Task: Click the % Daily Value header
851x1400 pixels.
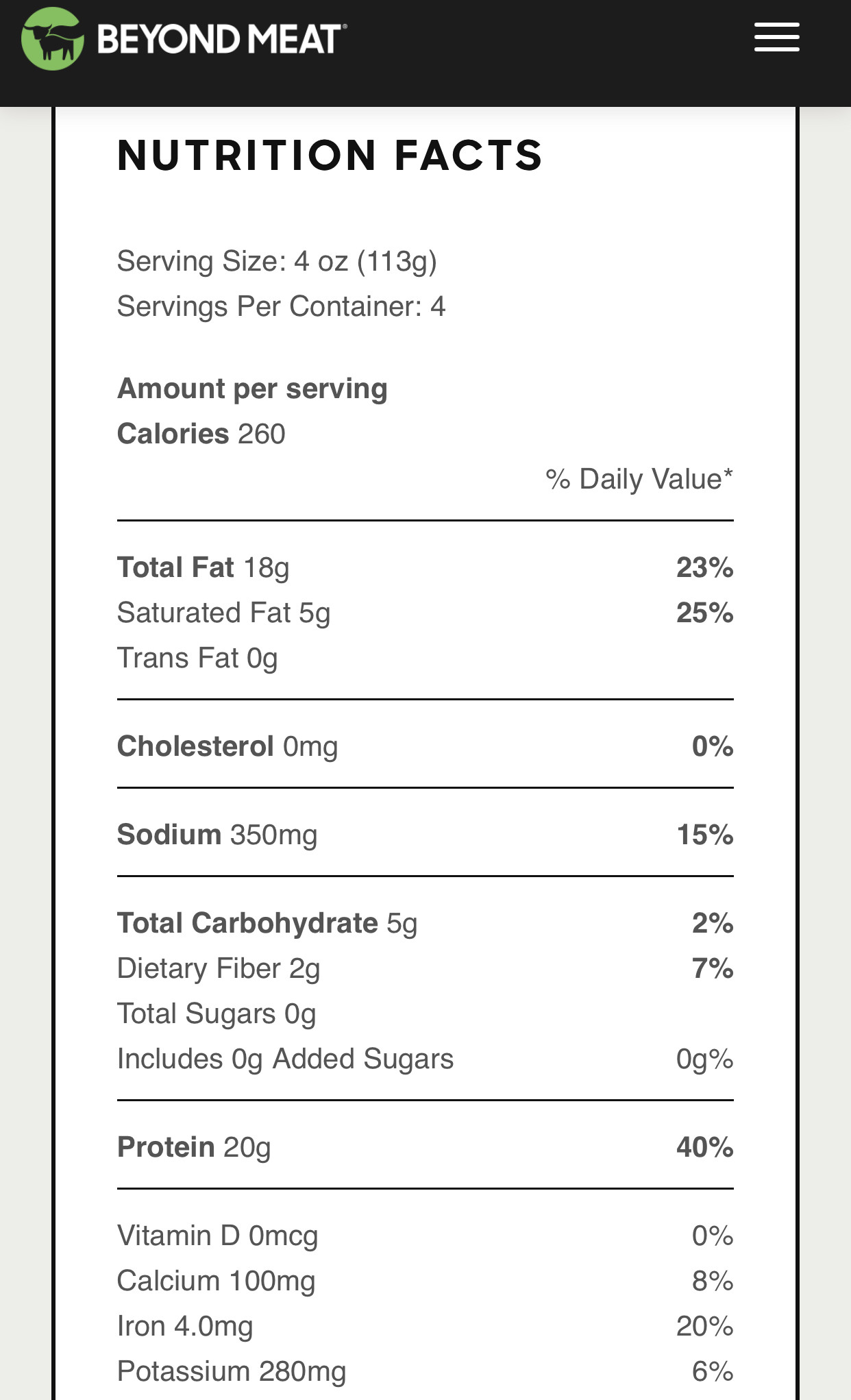Action: [x=639, y=479]
